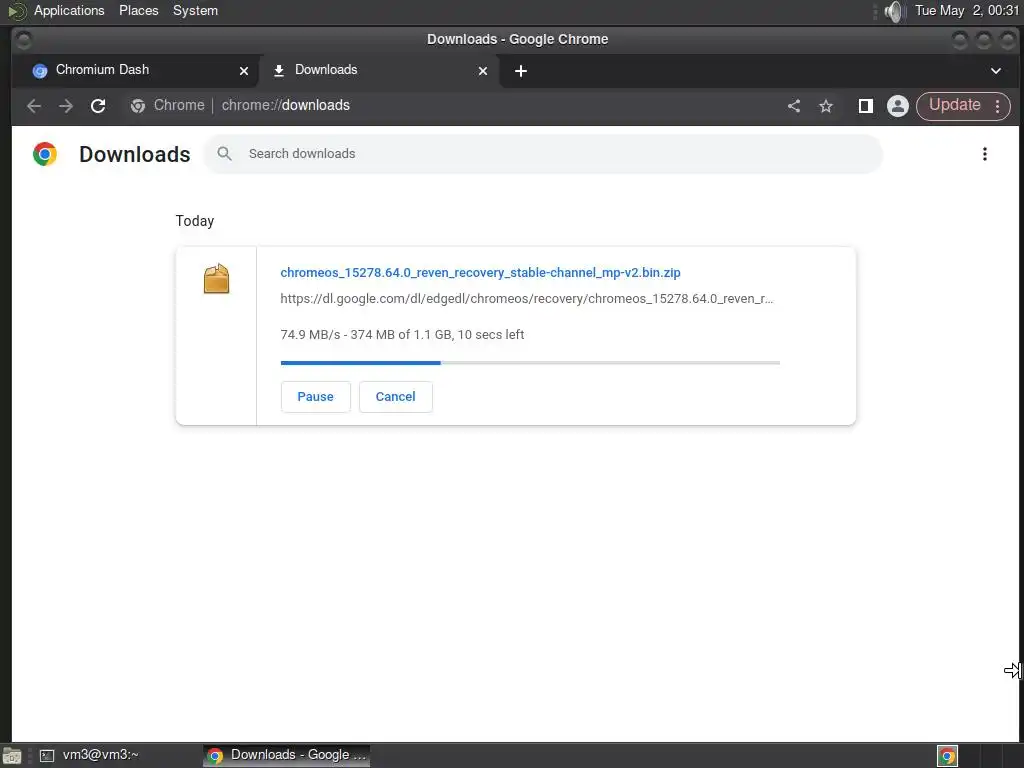Click the download progress bar
This screenshot has height=768, width=1024.
530,362
